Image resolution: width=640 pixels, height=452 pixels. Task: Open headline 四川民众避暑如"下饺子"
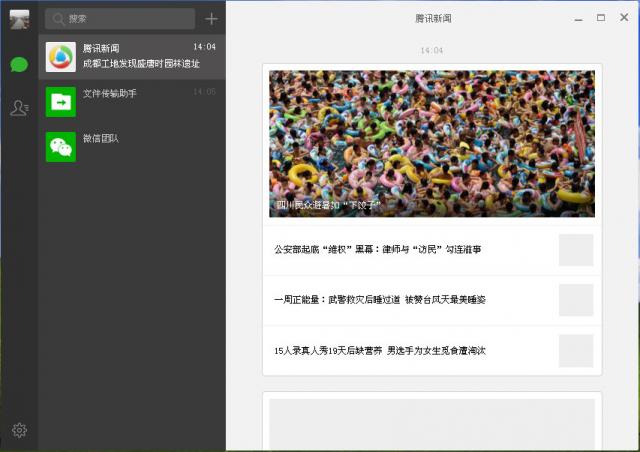coord(329,205)
